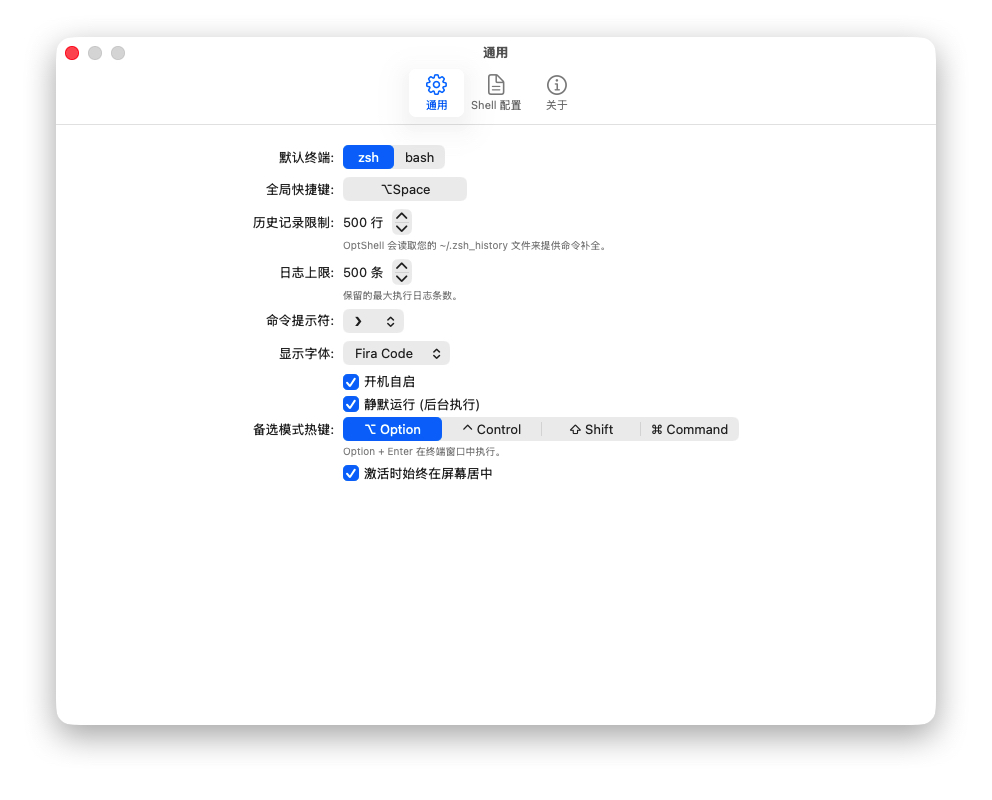This screenshot has height=800, width=992.
Task: Decrease the 历史记录限制 history limit stepper
Action: [x=402, y=228]
